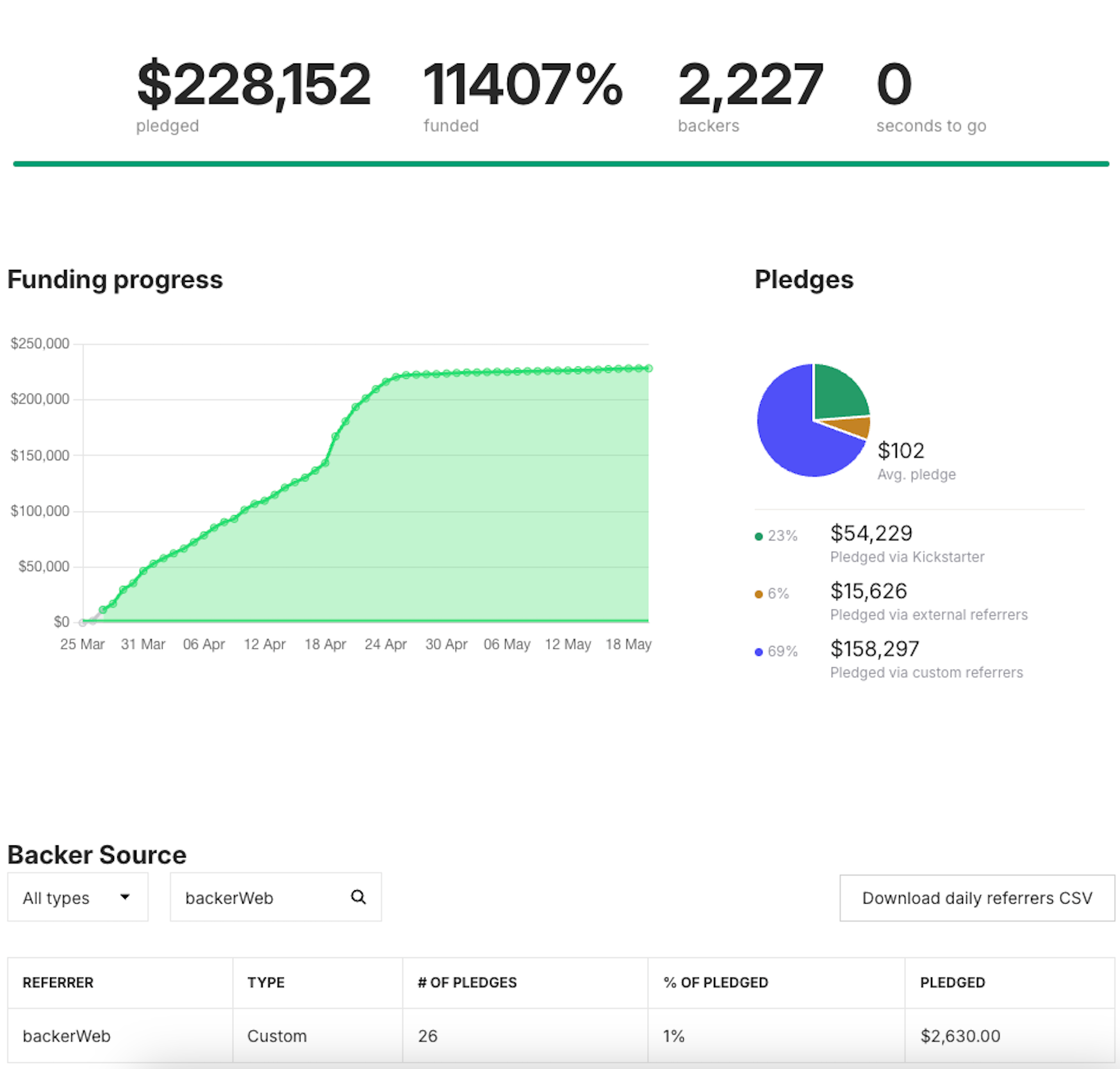Click the search magnifier icon
This screenshot has height=1069, width=1120.
(x=358, y=897)
